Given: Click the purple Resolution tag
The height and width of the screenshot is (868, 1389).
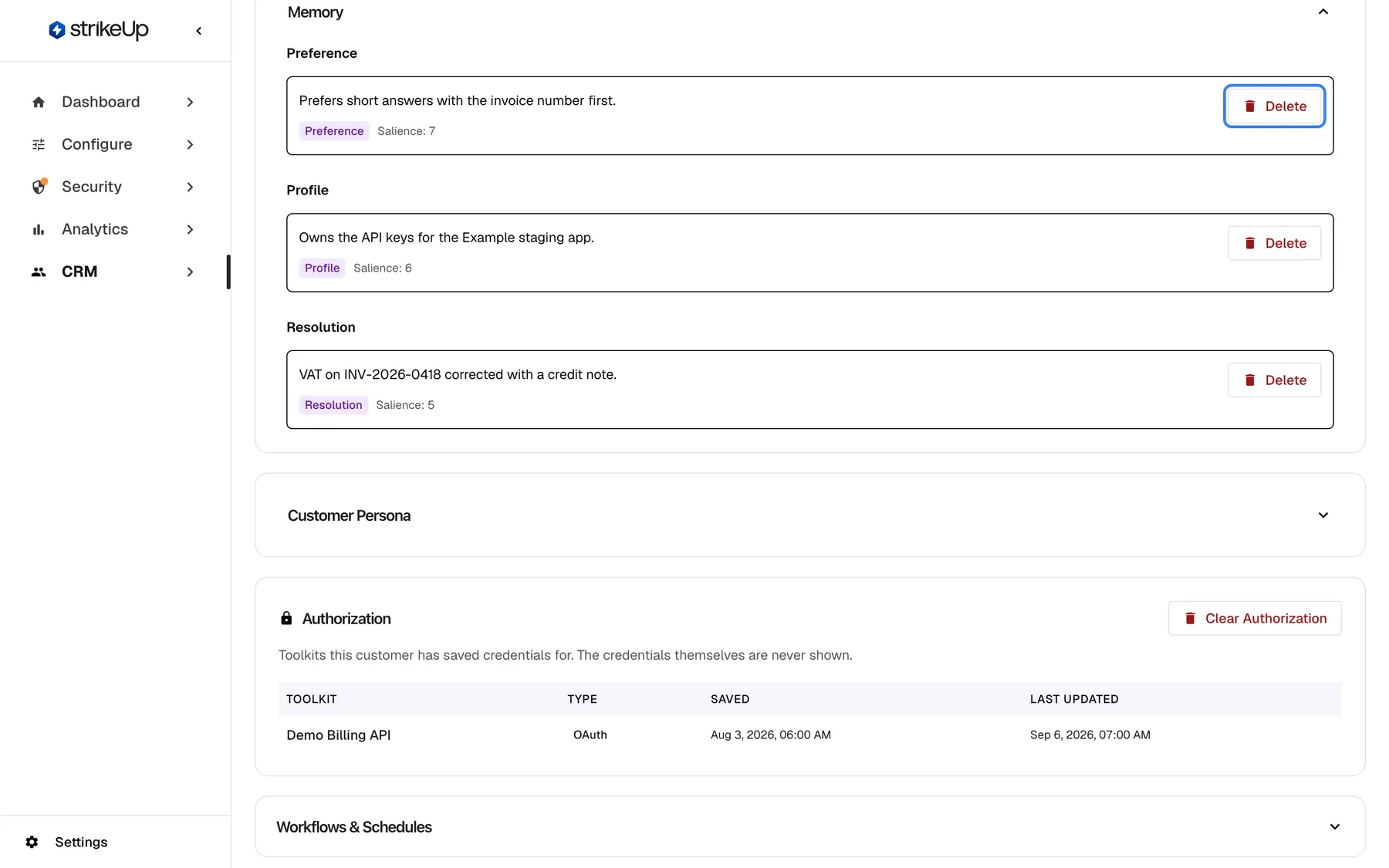Looking at the screenshot, I should click(333, 405).
